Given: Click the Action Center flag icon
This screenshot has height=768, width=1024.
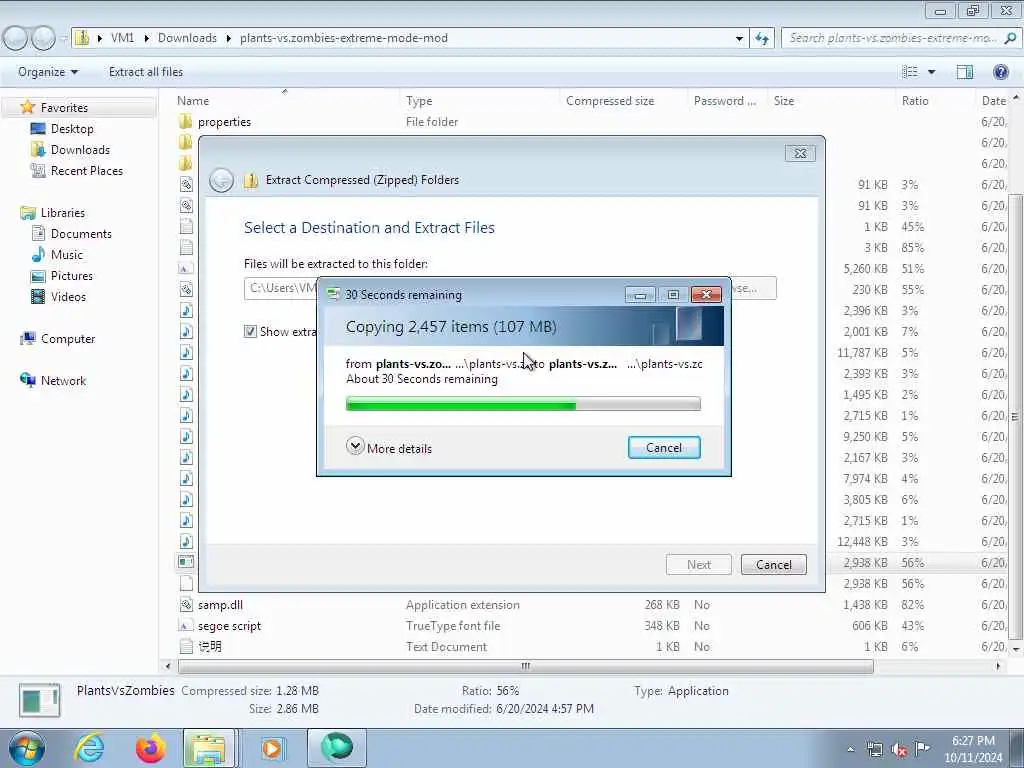Looking at the screenshot, I should tap(922, 748).
